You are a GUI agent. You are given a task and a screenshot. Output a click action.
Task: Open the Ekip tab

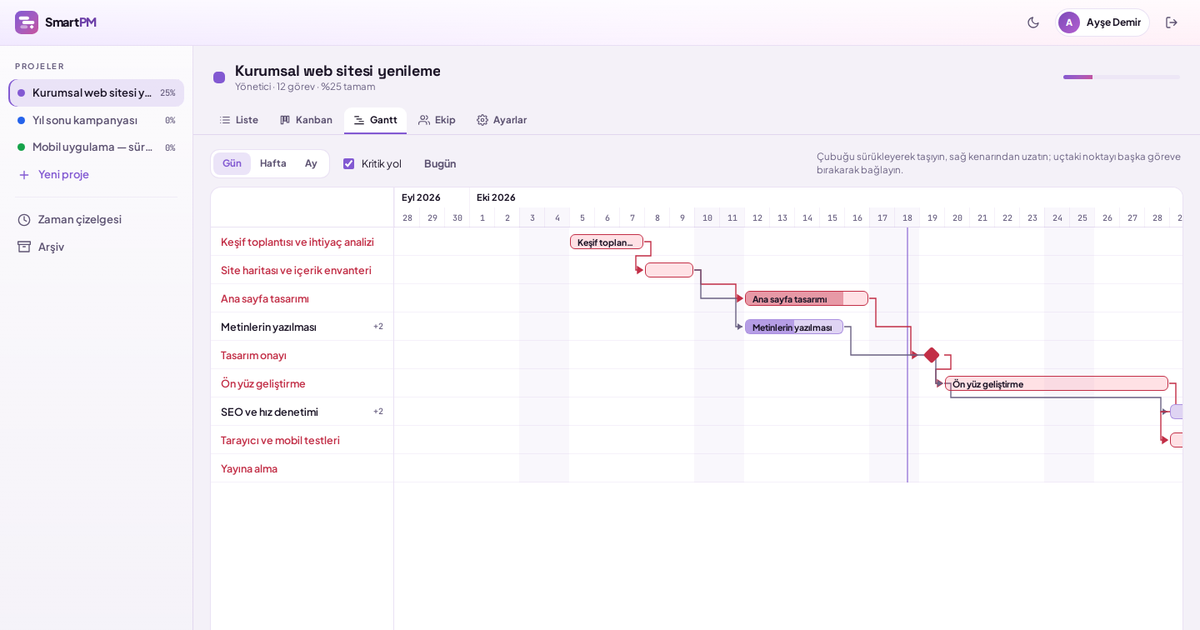[437, 120]
